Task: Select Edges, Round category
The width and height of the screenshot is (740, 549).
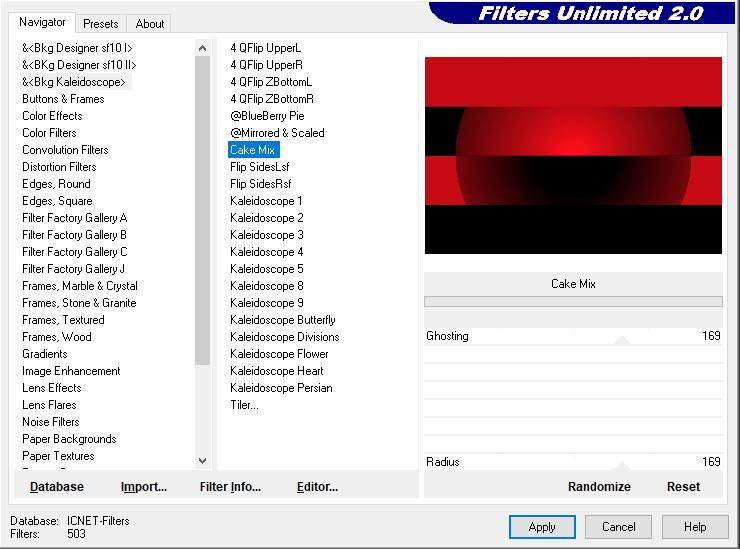Action: [x=56, y=184]
